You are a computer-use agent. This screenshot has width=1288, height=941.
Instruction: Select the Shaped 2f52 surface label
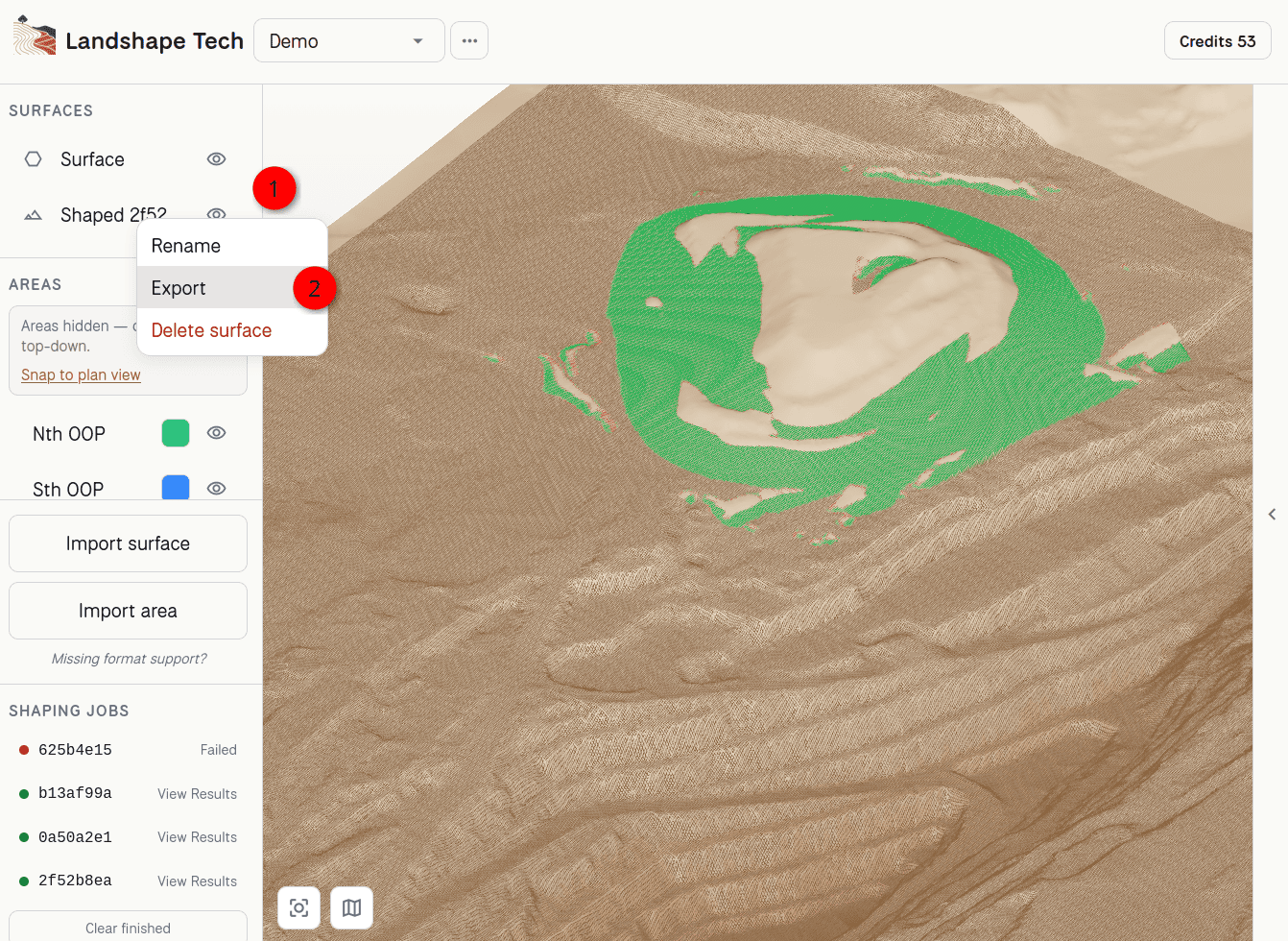tap(113, 215)
